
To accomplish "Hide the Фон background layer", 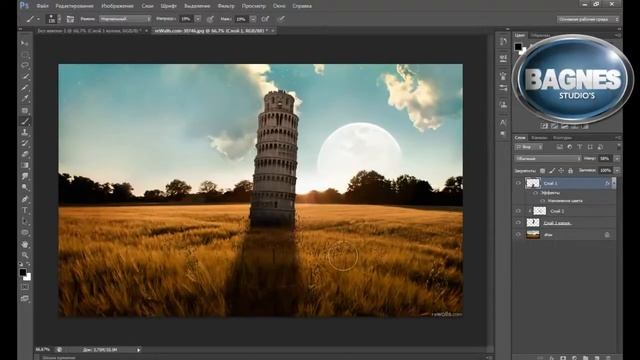I will click(x=518, y=234).
